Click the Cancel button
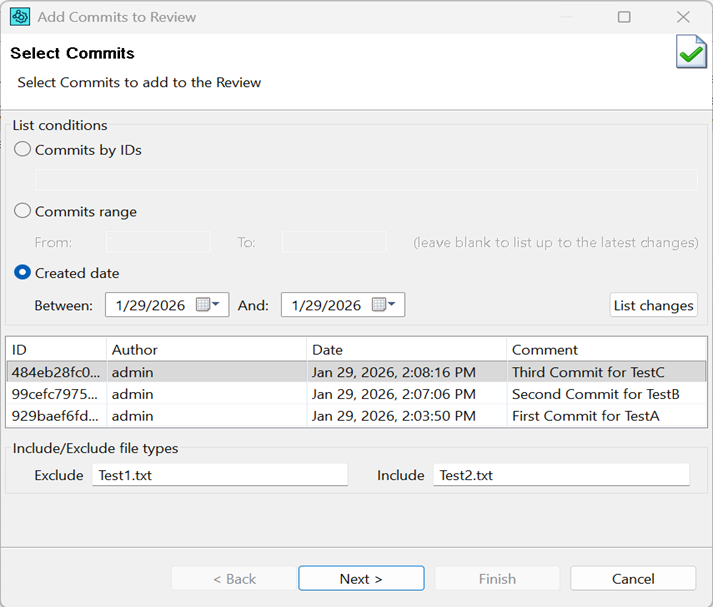The width and height of the screenshot is (713, 607). click(x=633, y=578)
